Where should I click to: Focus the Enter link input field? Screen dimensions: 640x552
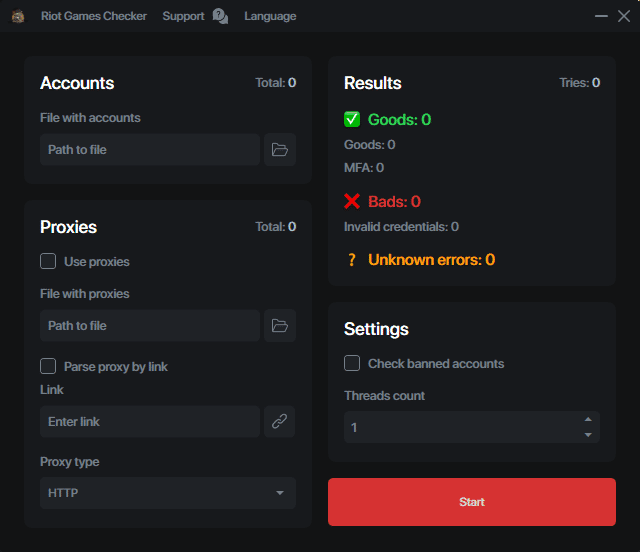point(150,422)
